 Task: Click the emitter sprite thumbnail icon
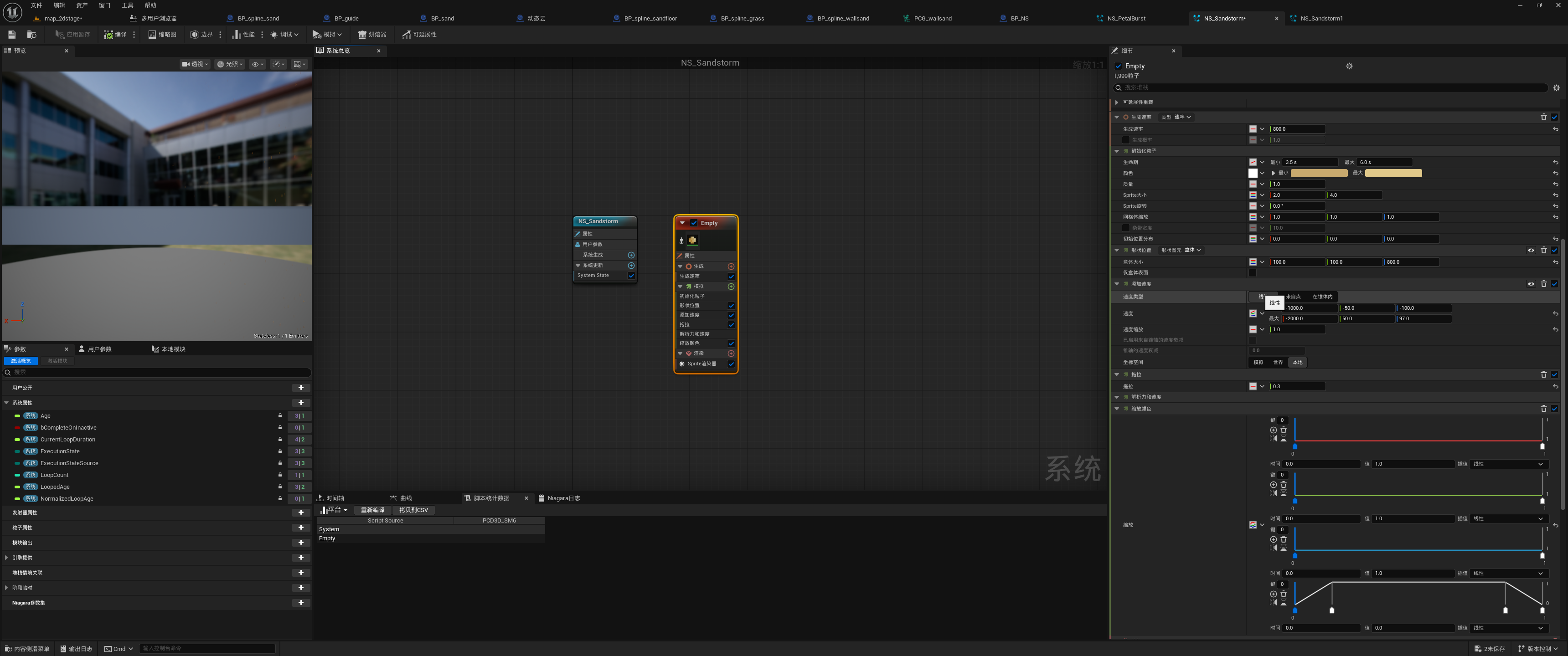point(692,241)
